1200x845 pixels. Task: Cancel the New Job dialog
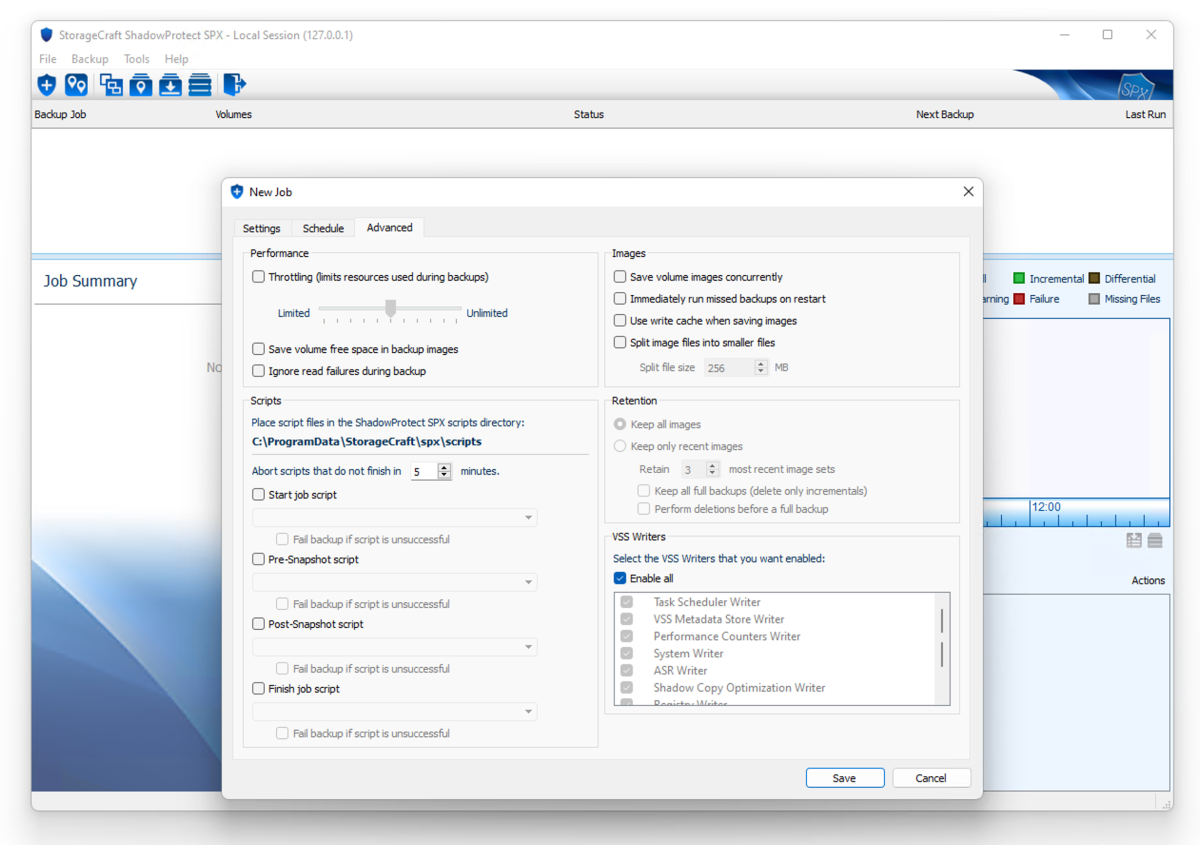(930, 778)
